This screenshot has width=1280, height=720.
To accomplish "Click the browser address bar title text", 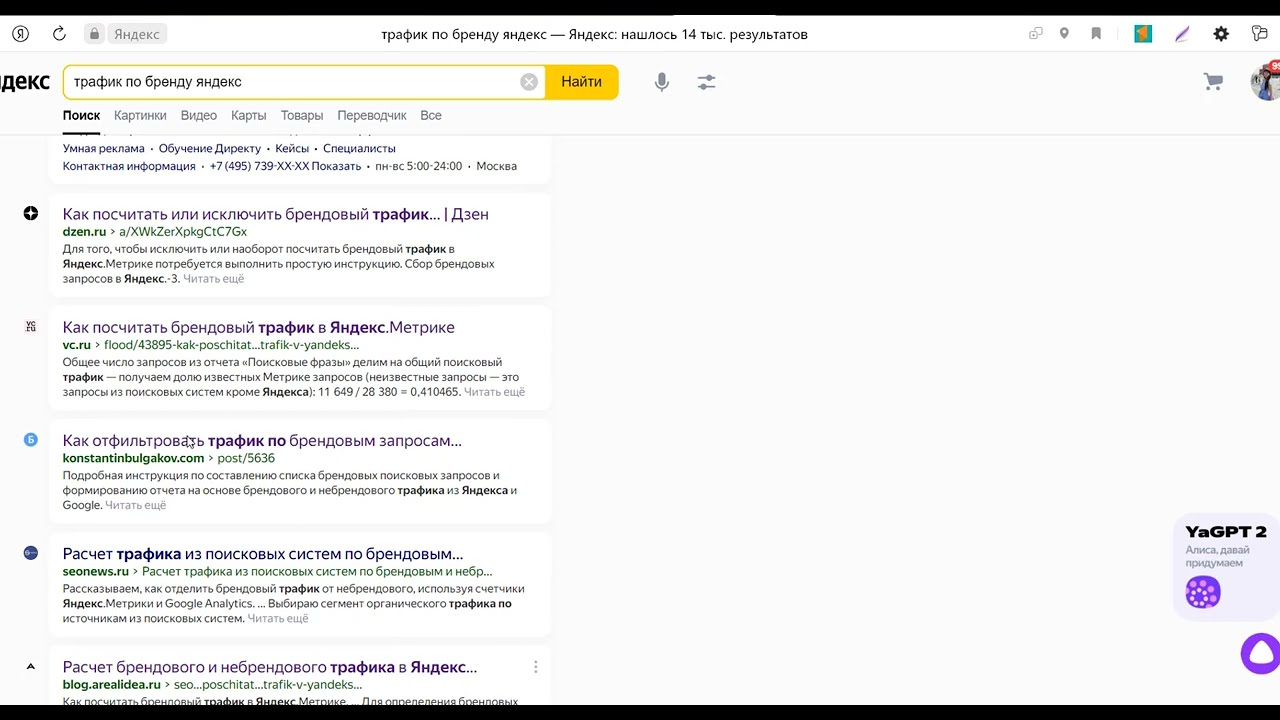I will (594, 34).
